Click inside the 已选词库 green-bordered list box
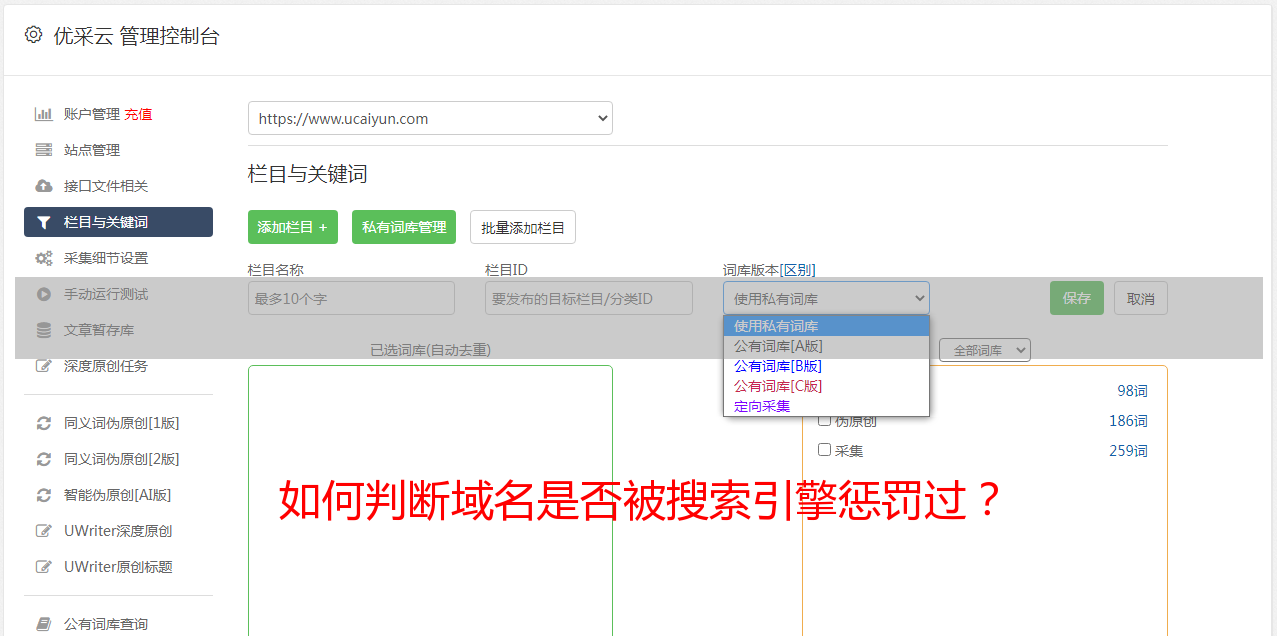Image resolution: width=1277 pixels, height=636 pixels. pos(430,500)
